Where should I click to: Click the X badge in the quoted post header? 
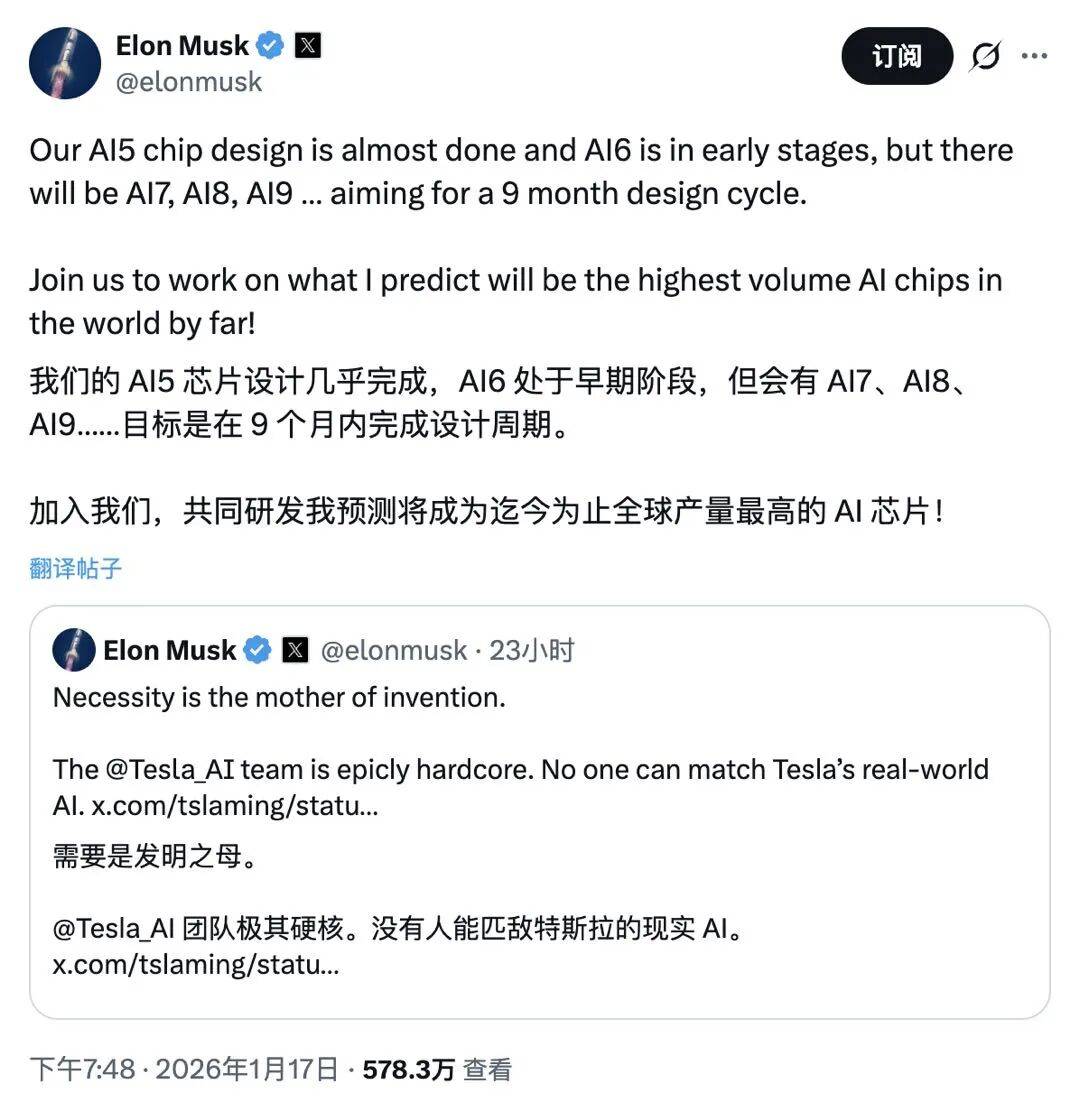coord(296,649)
